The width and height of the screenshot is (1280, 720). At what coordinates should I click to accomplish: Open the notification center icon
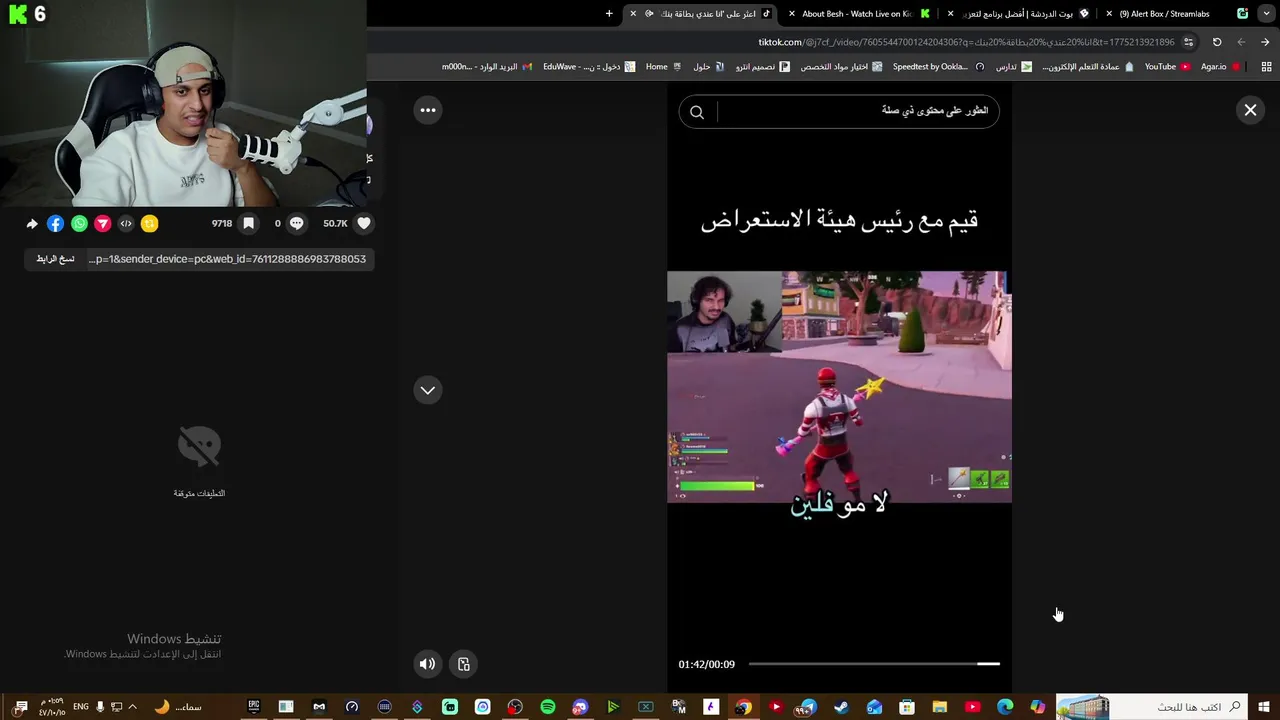20,707
